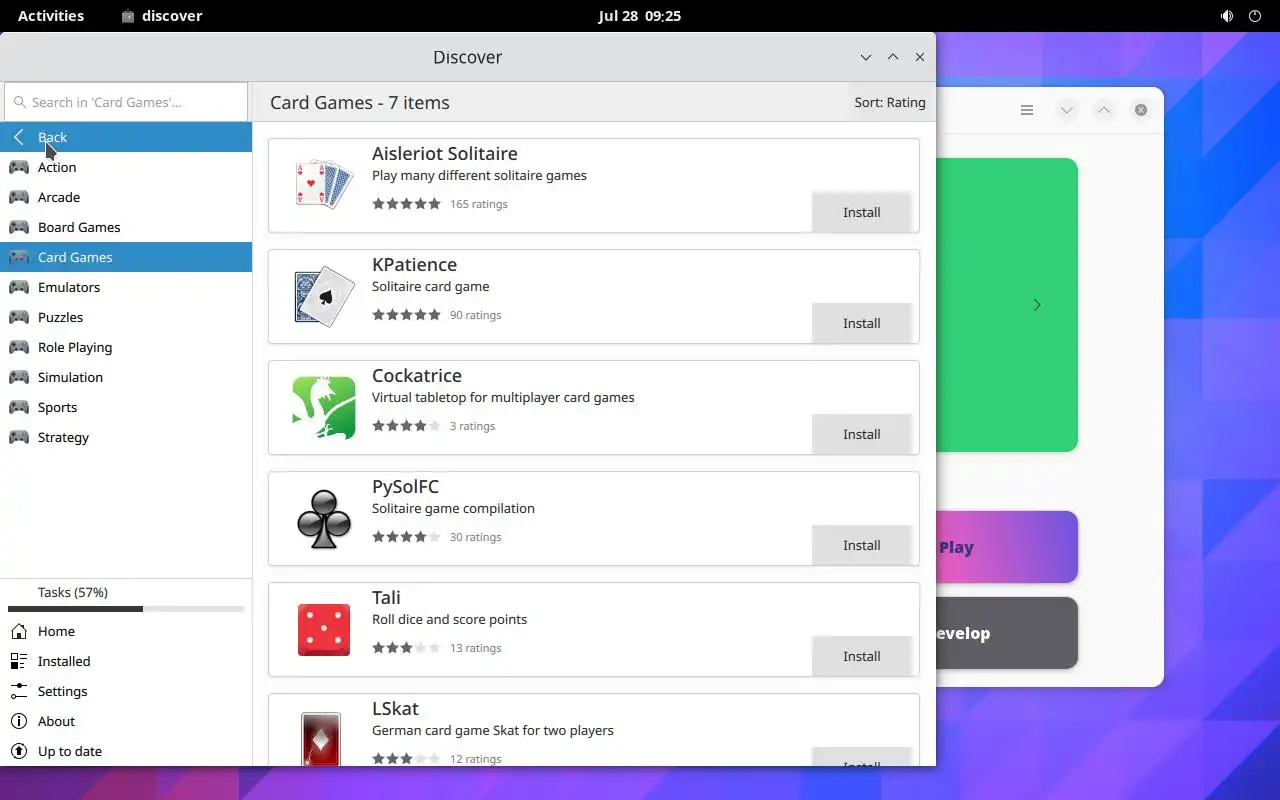Go Back to the previous category list

tap(126, 137)
